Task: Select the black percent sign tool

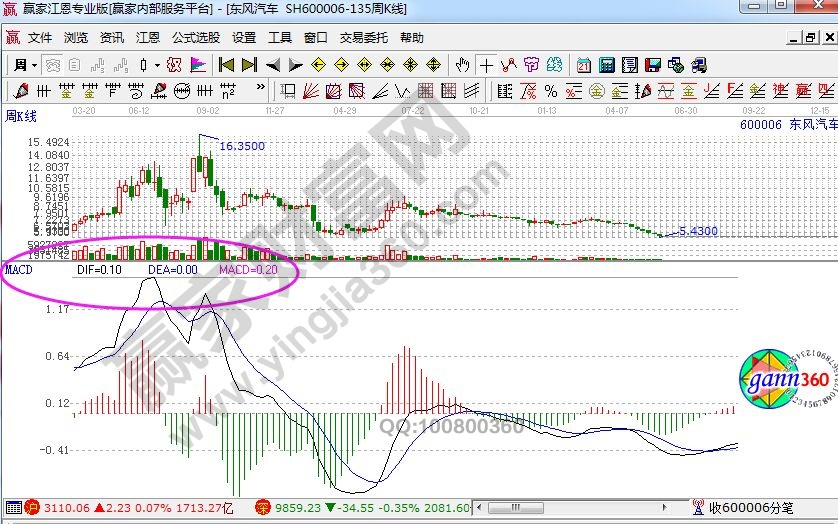Action: [x=550, y=91]
